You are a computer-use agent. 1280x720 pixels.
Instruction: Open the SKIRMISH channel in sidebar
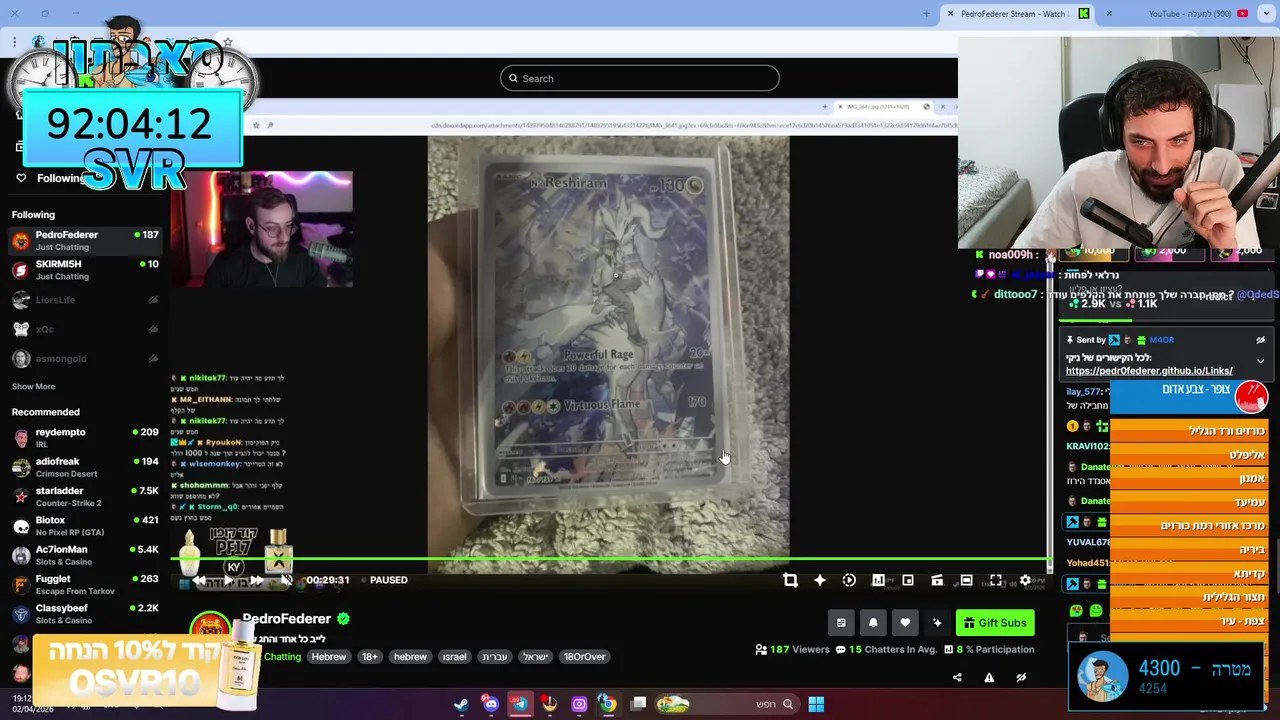85,270
